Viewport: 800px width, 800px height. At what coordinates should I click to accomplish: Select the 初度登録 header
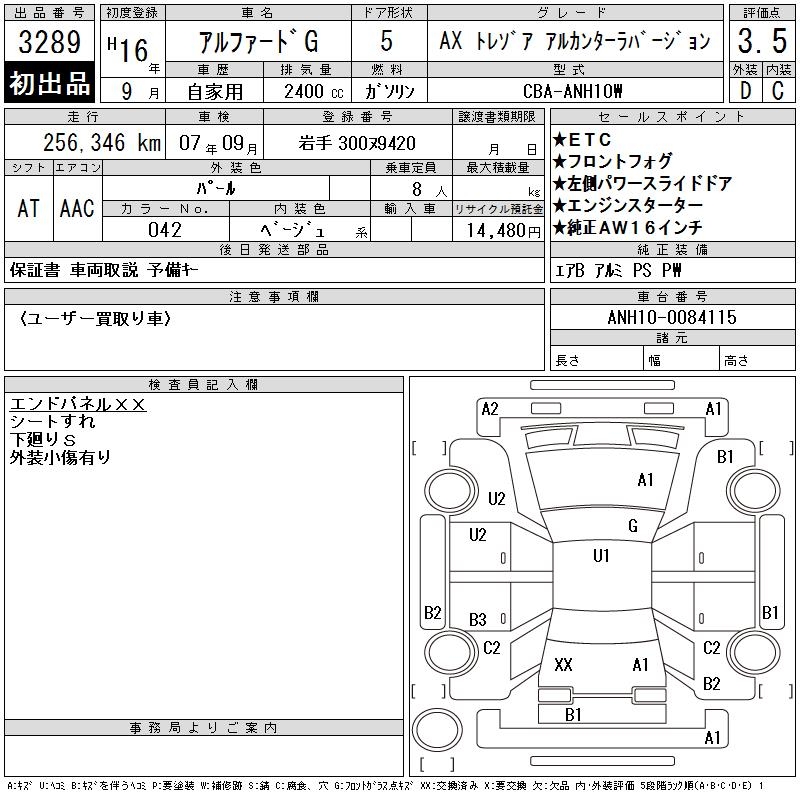tap(132, 12)
